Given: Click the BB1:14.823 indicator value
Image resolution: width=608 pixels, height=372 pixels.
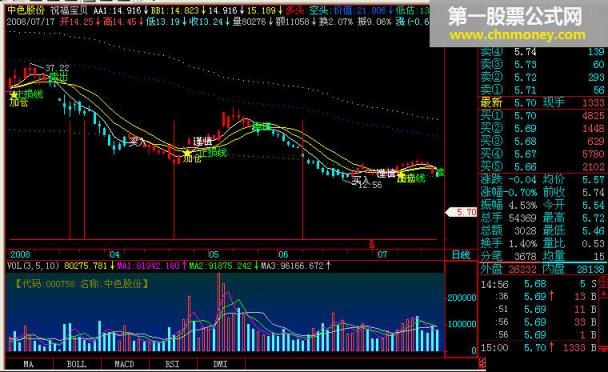Looking at the screenshot, I should pos(178,10).
